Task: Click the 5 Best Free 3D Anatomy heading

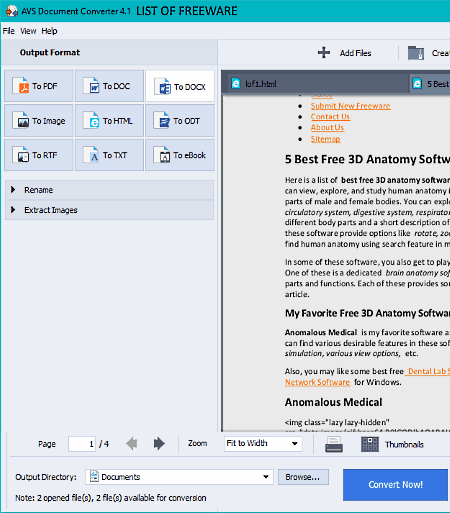Action: tap(367, 159)
